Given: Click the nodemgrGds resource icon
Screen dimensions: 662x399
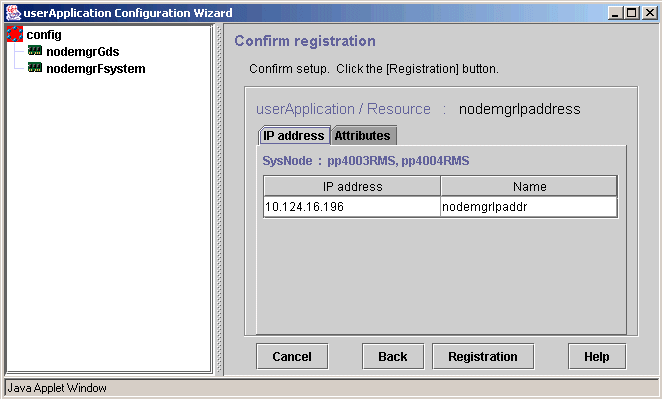Looking at the screenshot, I should [x=35, y=51].
